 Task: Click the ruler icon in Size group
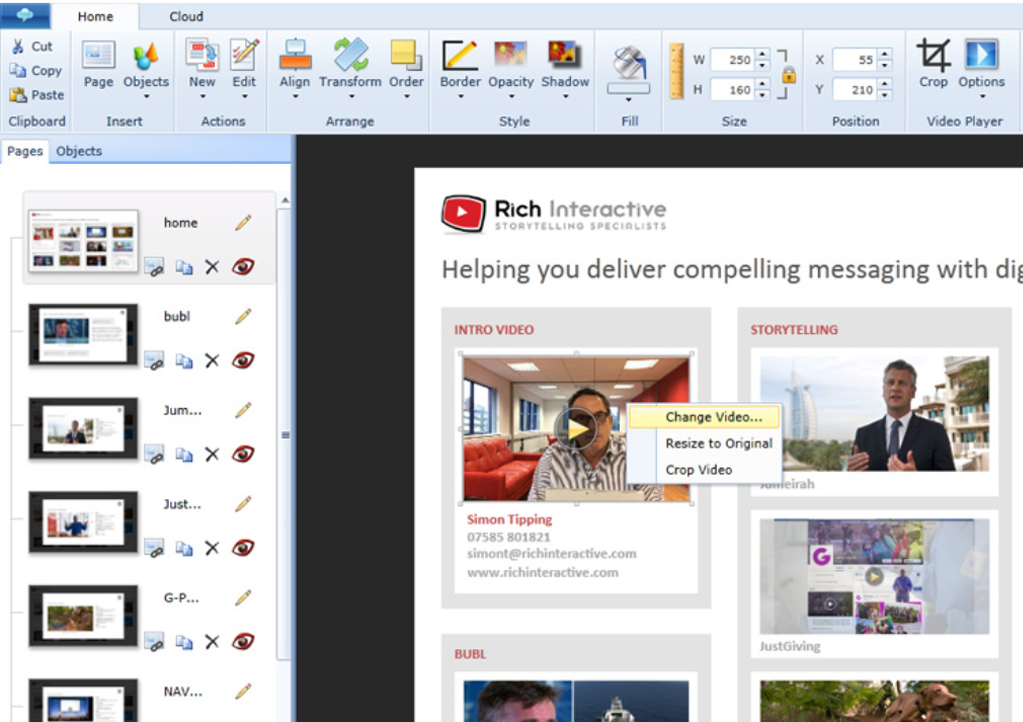677,71
